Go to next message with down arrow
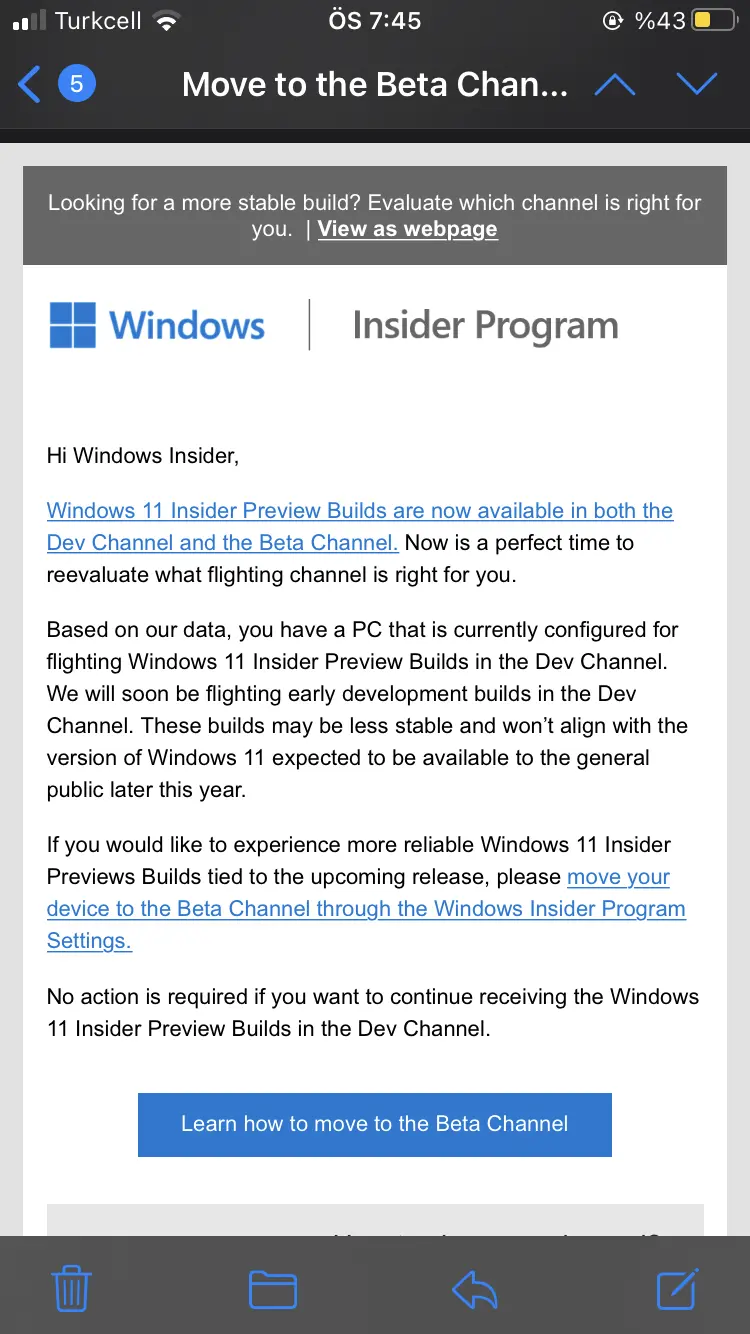 click(x=697, y=85)
